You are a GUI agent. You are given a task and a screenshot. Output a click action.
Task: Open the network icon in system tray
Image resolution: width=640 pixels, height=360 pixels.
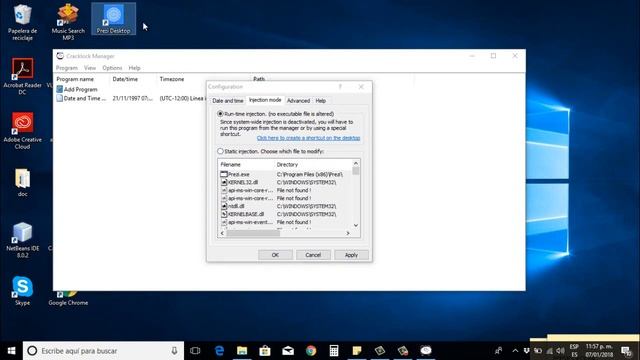point(549,351)
